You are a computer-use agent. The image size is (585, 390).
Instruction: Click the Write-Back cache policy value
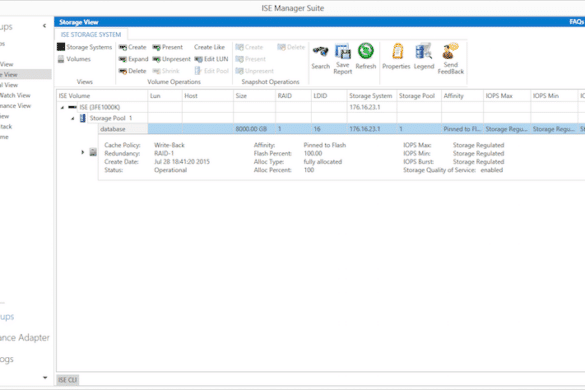pos(169,145)
